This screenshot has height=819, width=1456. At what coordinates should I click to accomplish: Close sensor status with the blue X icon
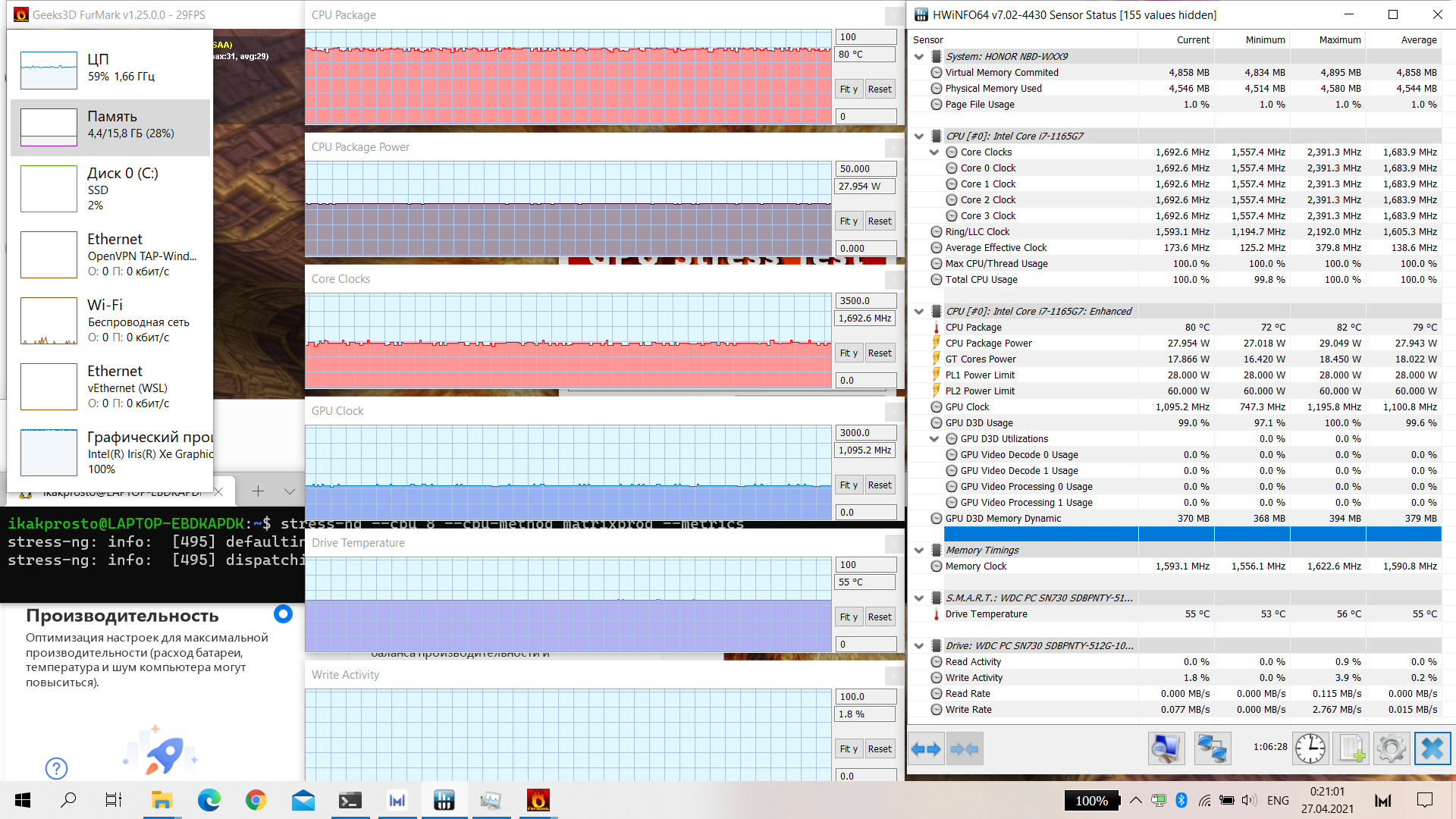1432,749
